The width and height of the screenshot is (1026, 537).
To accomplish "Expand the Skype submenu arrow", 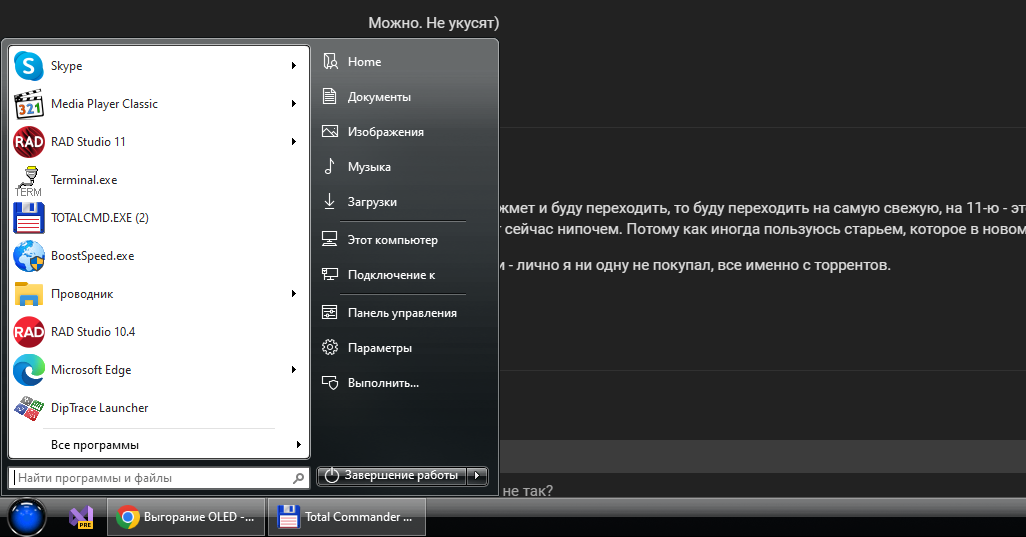I will coord(294,65).
